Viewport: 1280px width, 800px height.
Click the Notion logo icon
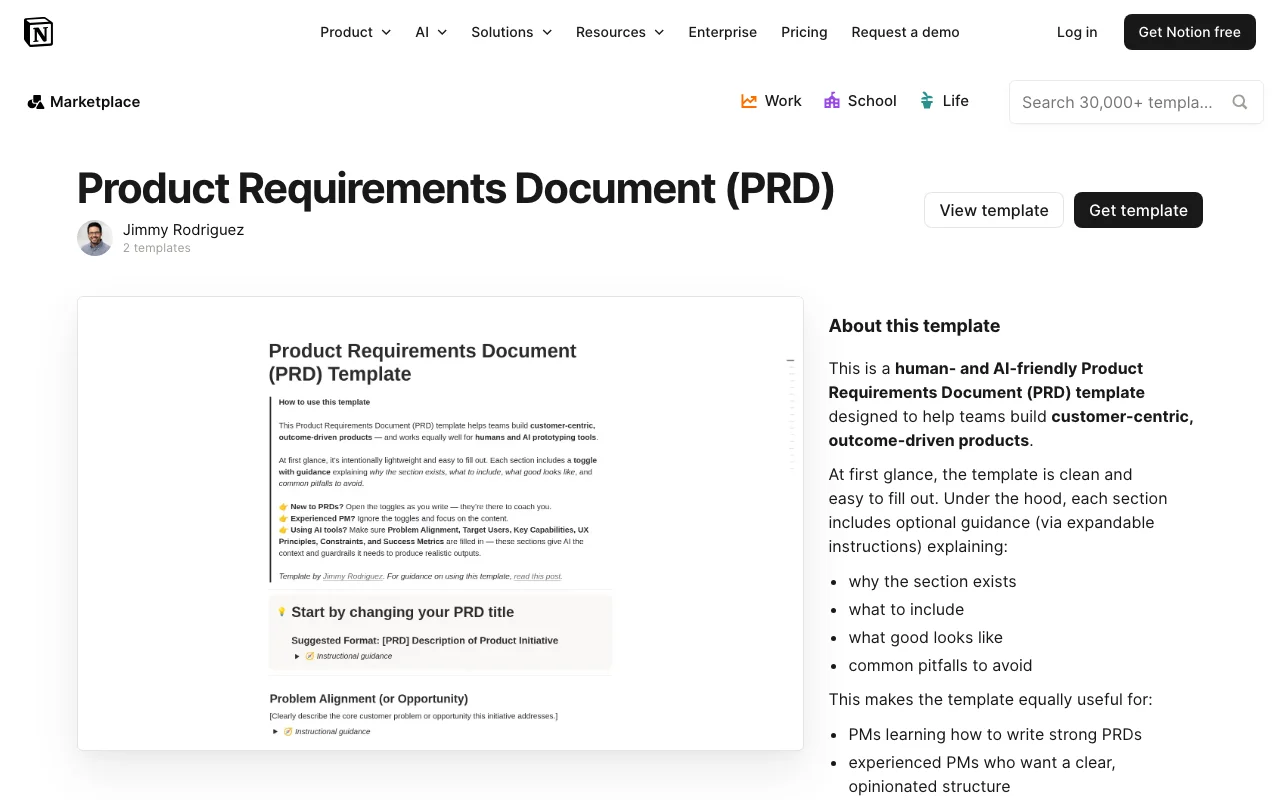click(38, 32)
